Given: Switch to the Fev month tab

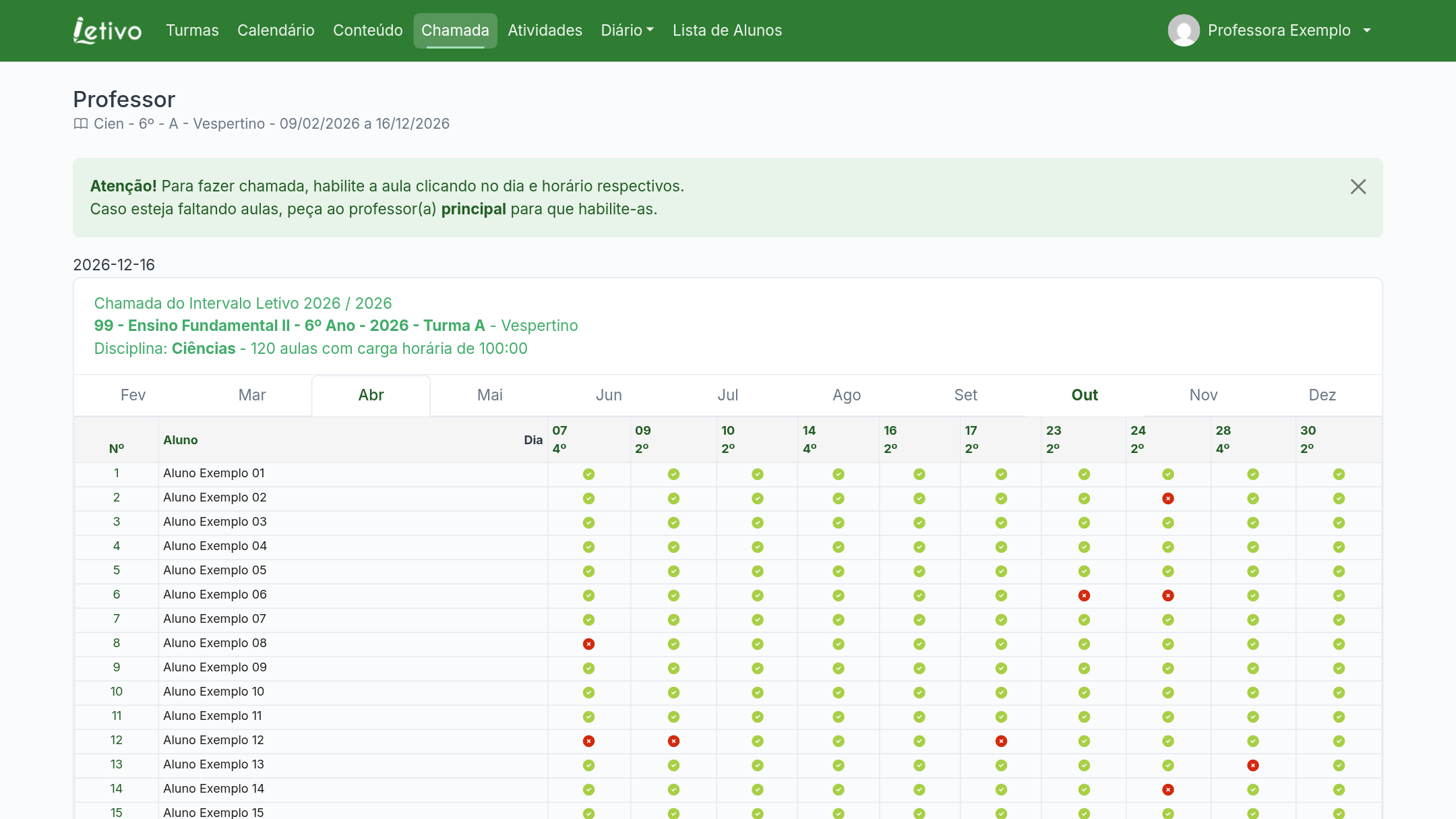Looking at the screenshot, I should (133, 395).
